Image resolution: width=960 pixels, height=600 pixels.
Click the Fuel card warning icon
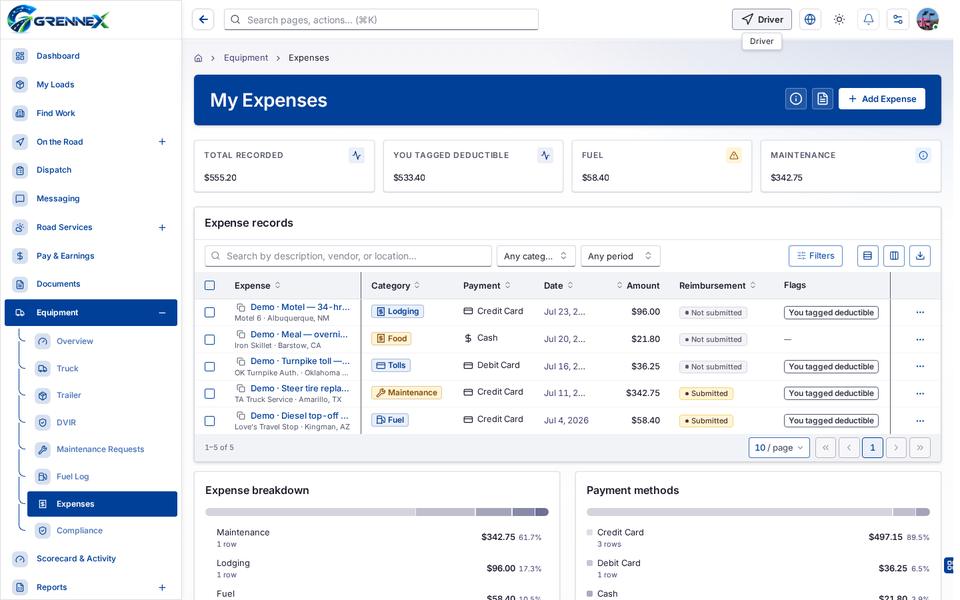click(733, 156)
